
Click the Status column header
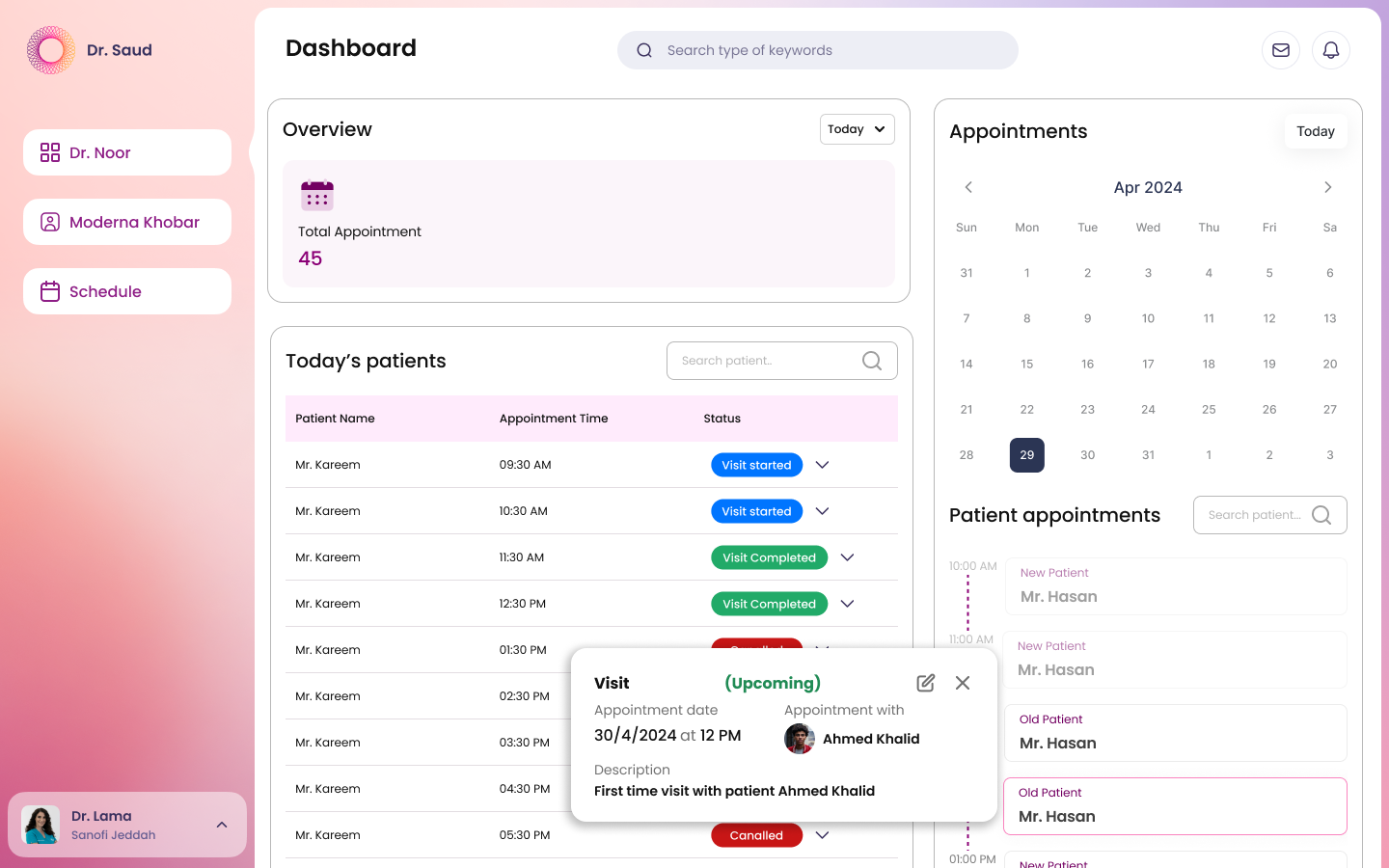click(x=722, y=419)
